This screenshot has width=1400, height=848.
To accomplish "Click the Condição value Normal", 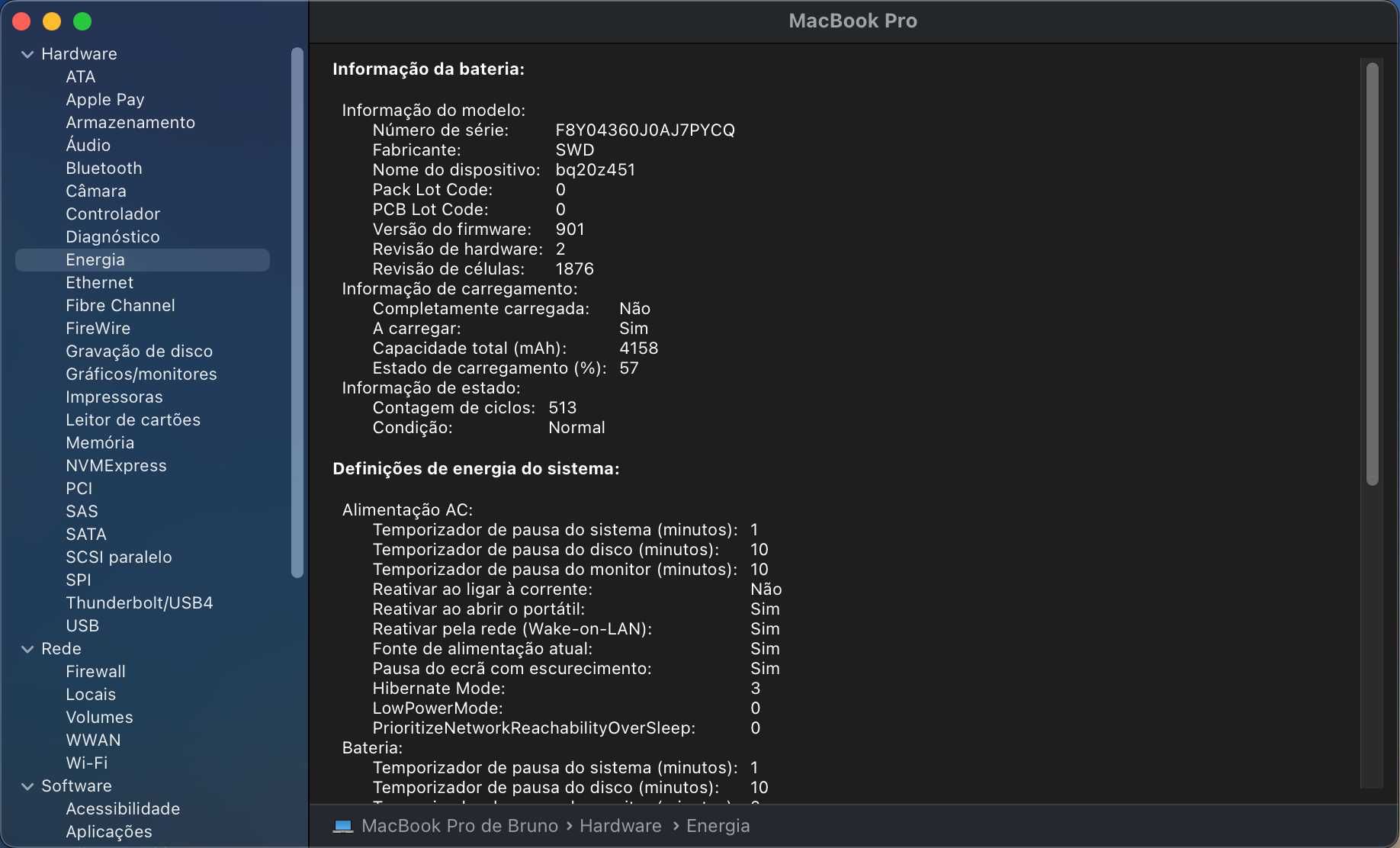I will click(576, 428).
